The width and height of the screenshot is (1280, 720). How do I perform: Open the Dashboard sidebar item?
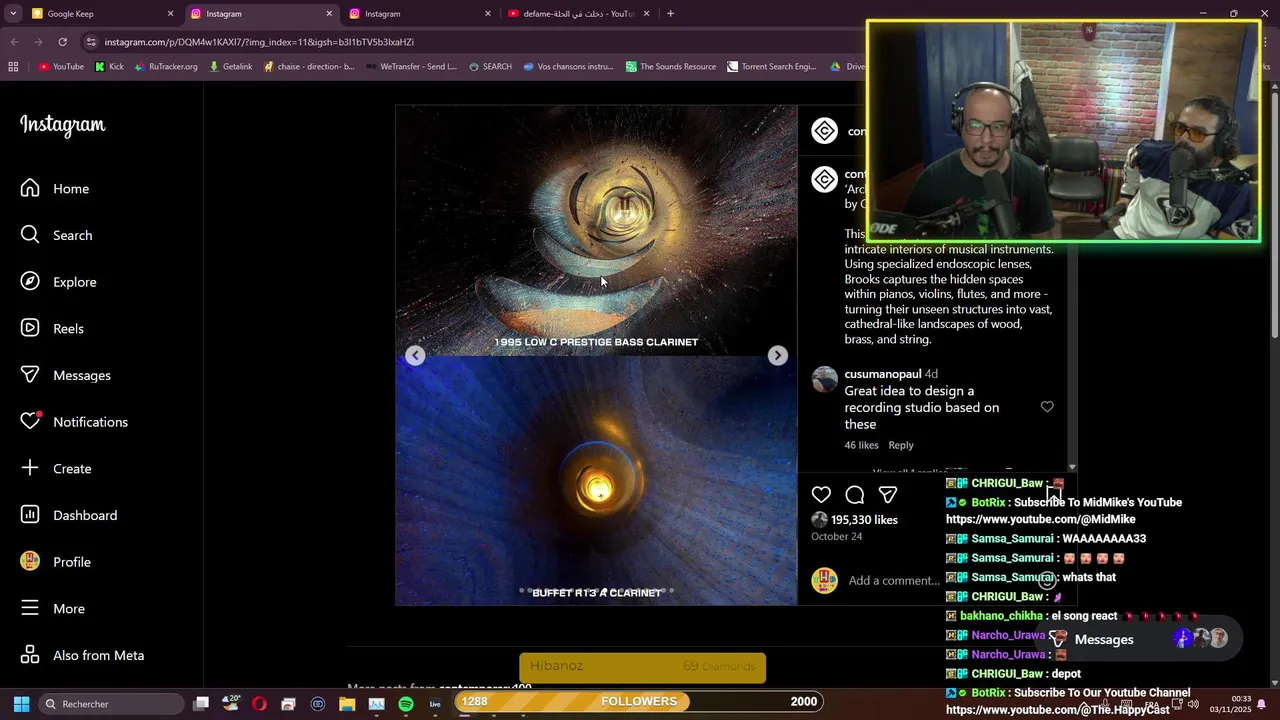coord(68,515)
